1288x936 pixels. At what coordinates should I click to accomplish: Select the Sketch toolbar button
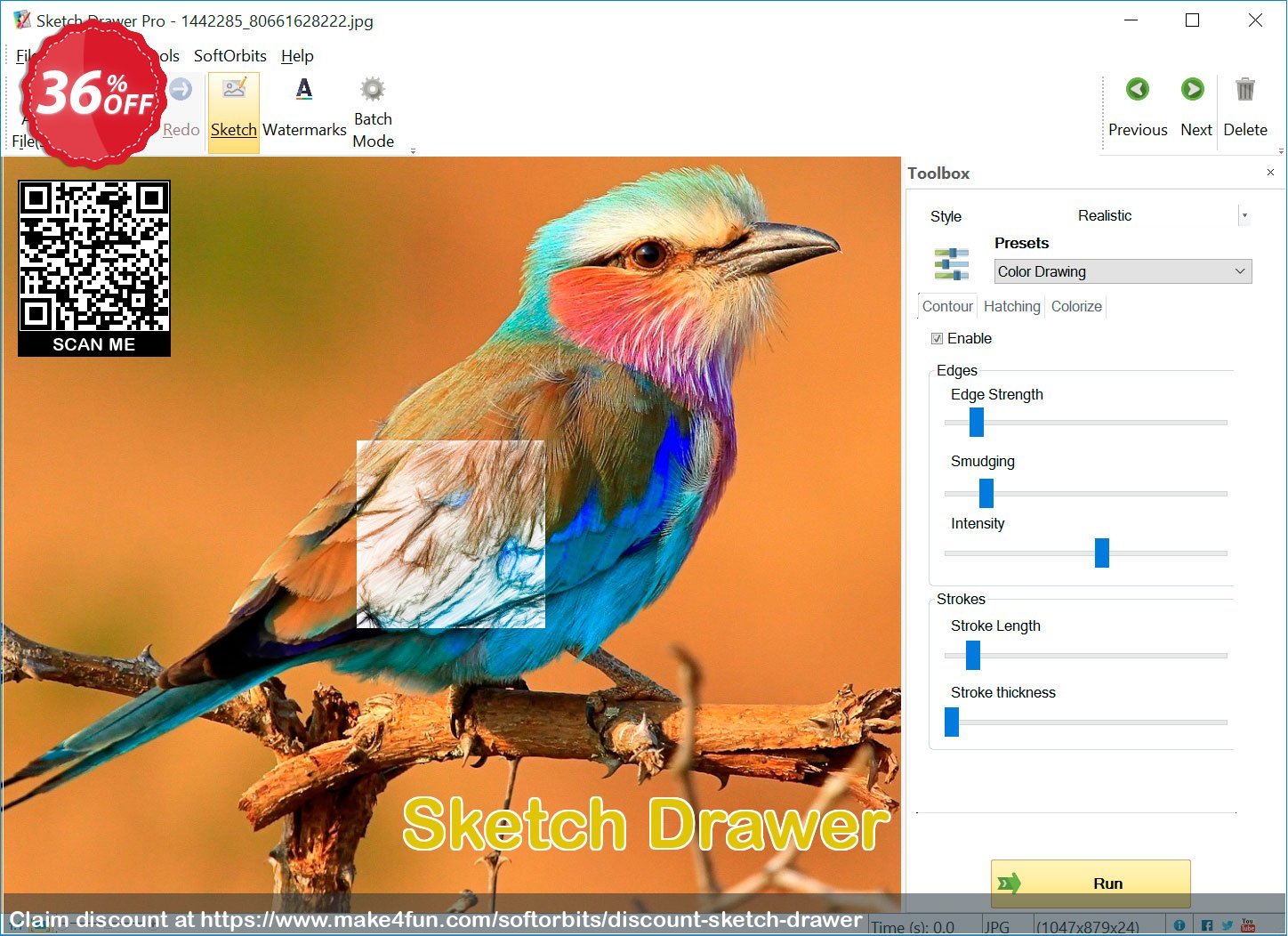tap(234, 112)
